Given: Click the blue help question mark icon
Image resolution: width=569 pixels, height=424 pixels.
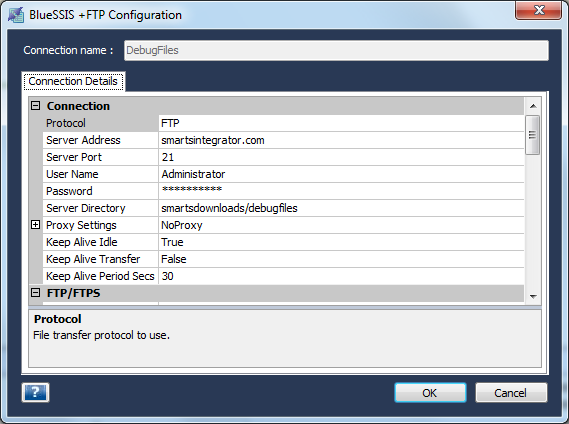Looking at the screenshot, I should point(35,392).
